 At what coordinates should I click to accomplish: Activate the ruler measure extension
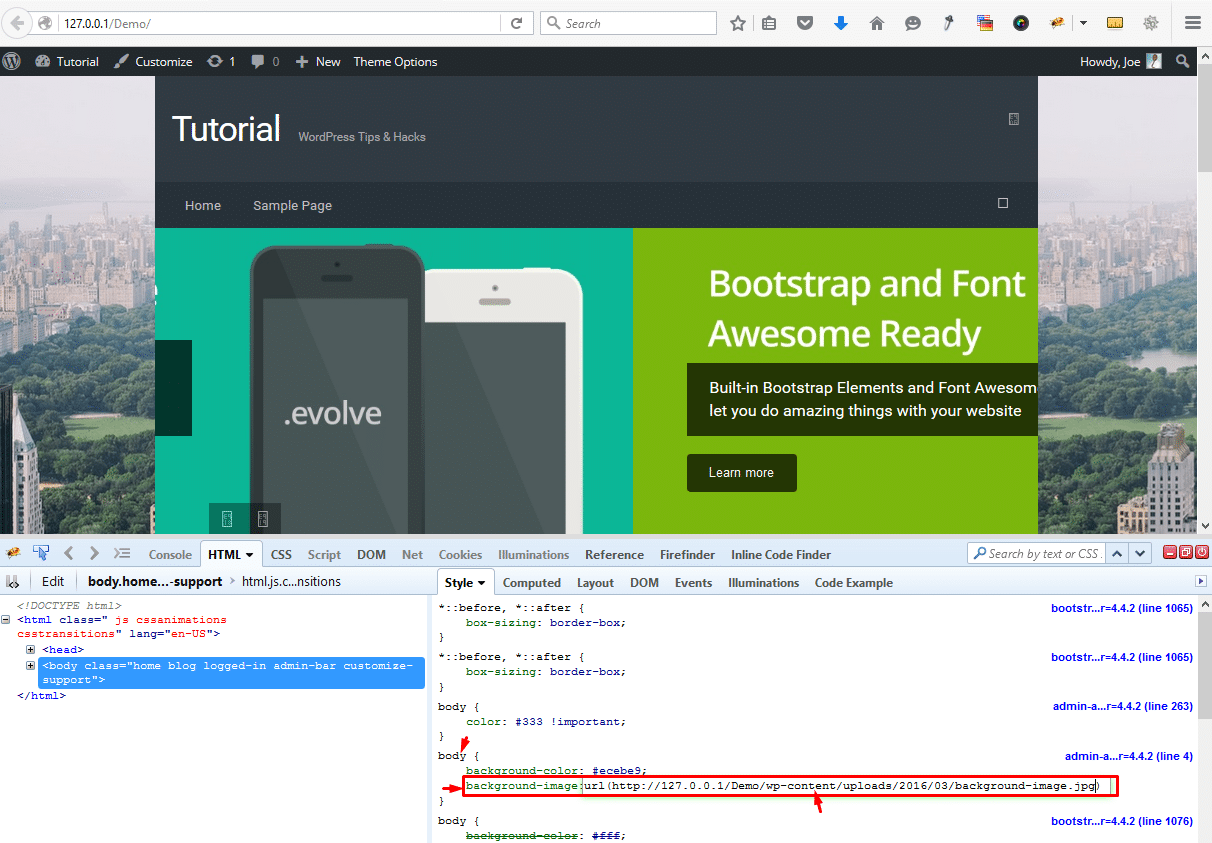point(1115,23)
